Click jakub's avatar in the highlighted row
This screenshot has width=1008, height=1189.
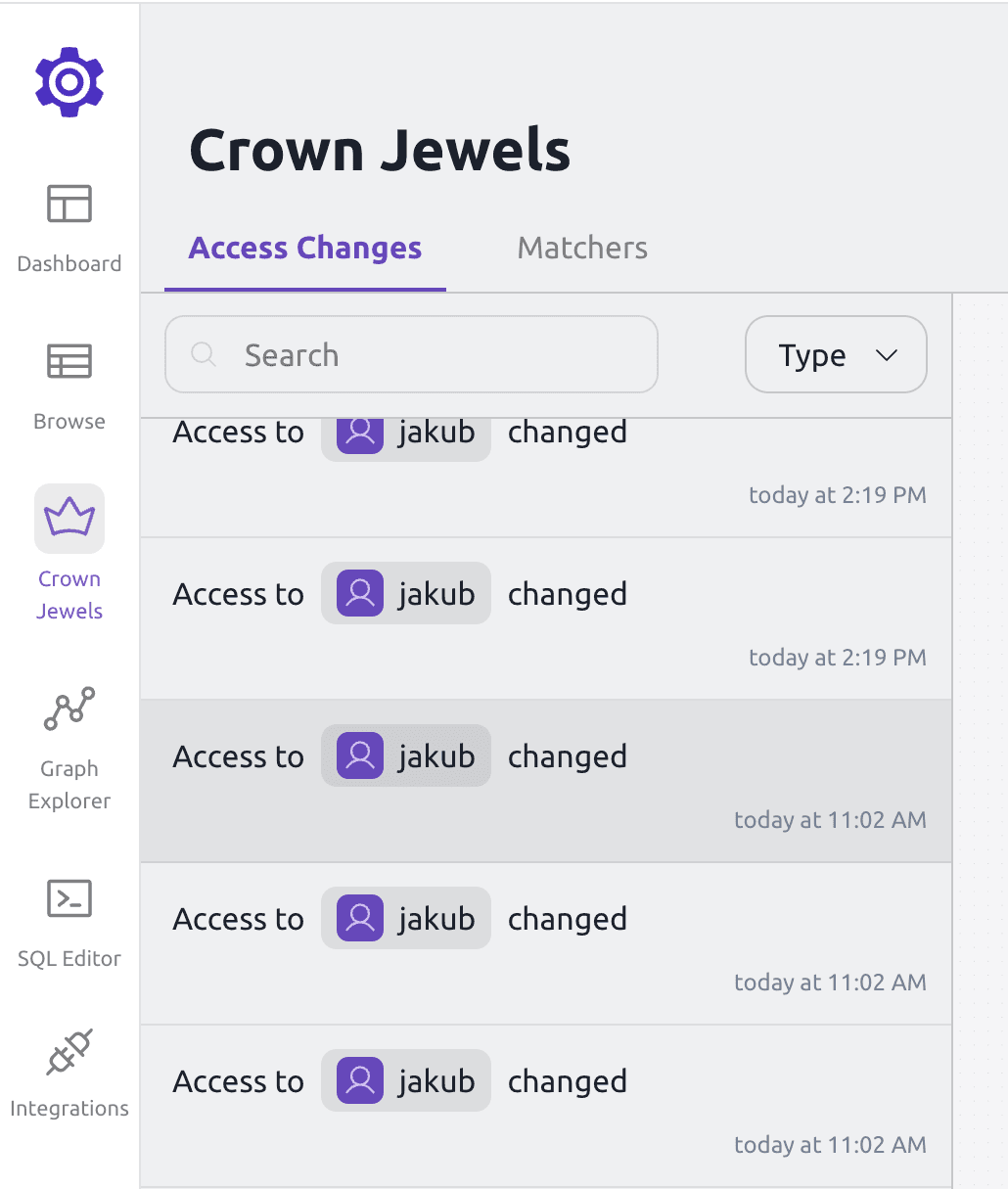358,755
